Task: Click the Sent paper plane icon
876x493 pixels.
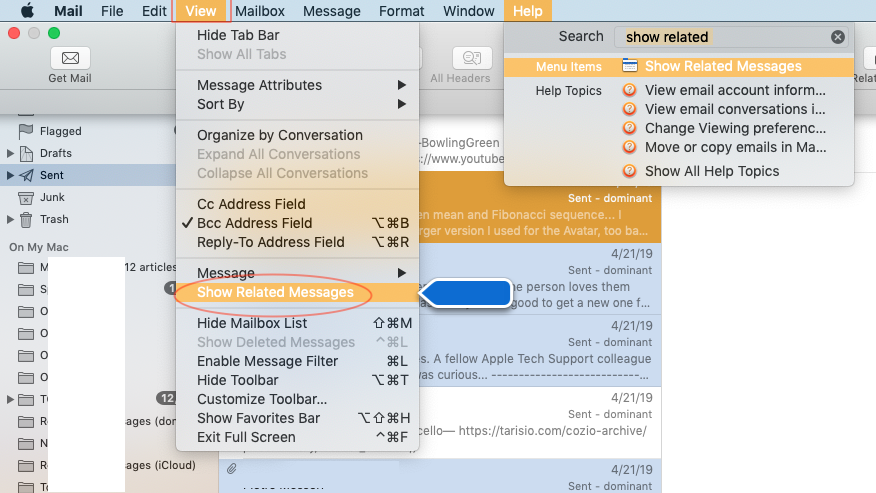Action: coord(26,176)
